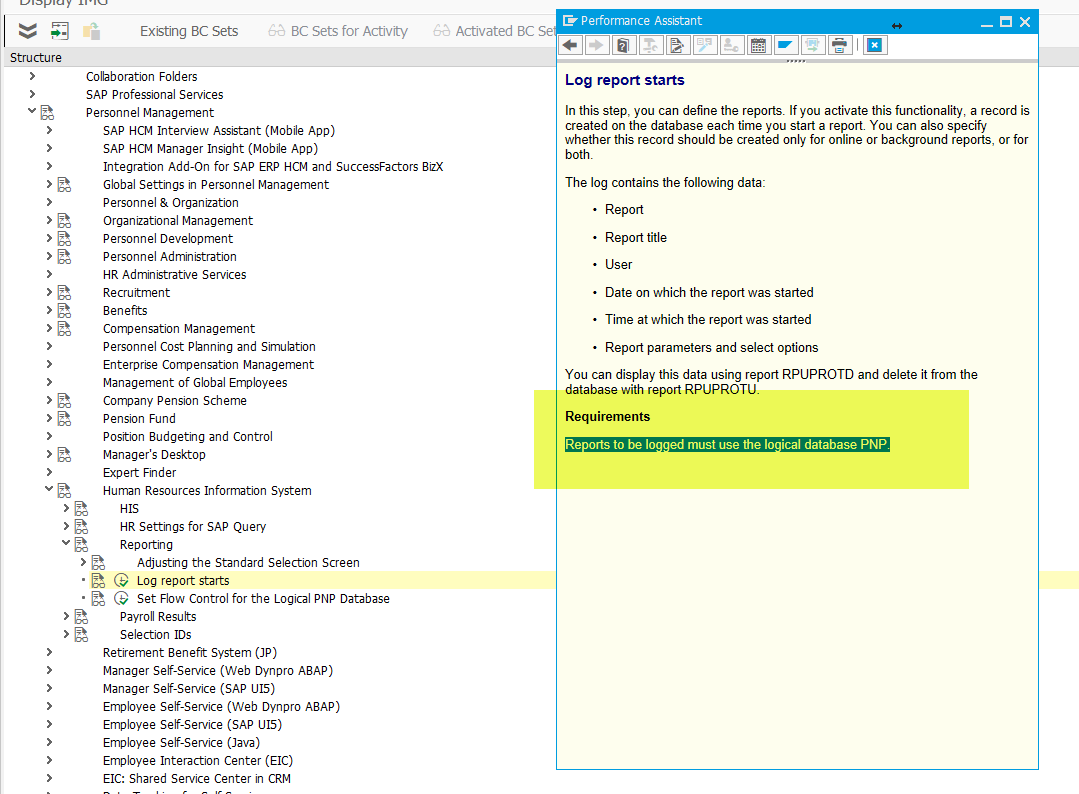Select the Personnel Cost Planning and Simulation row
This screenshot has width=1079, height=794.
click(209, 347)
